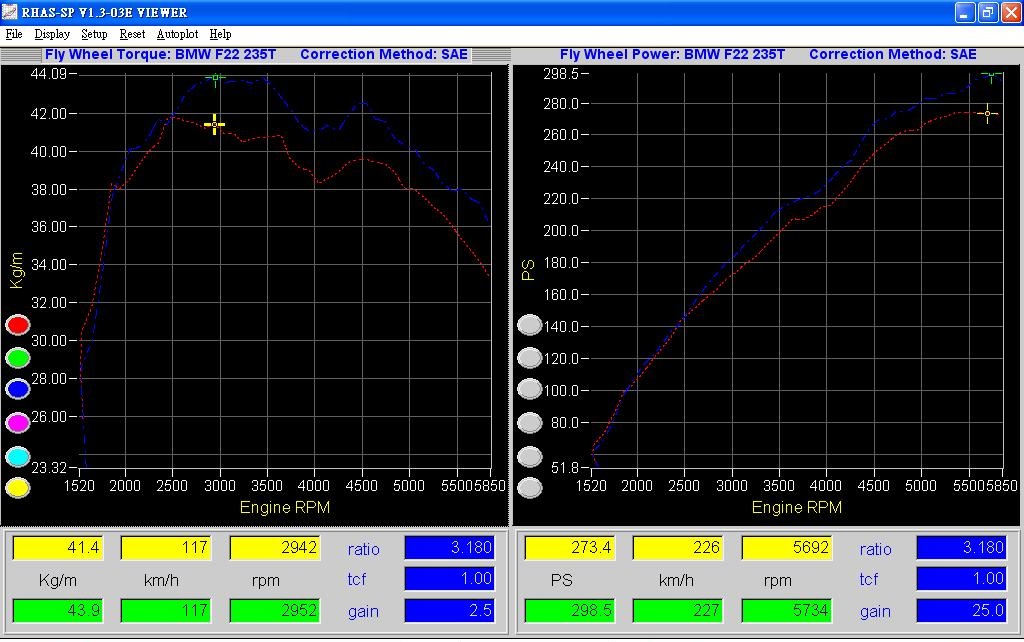
Task: Click the topmost gray curve selector on power panel
Action: pos(530,324)
